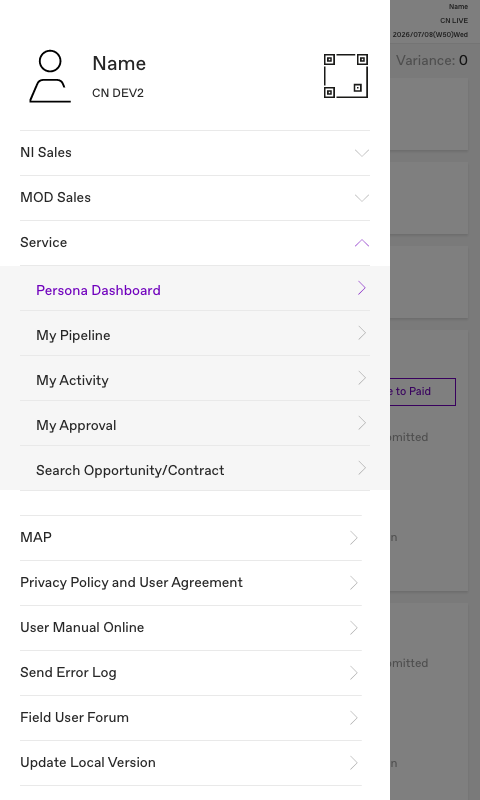480x800 pixels.
Task: Click the arrow beside Send Error Log
Action: tap(353, 673)
